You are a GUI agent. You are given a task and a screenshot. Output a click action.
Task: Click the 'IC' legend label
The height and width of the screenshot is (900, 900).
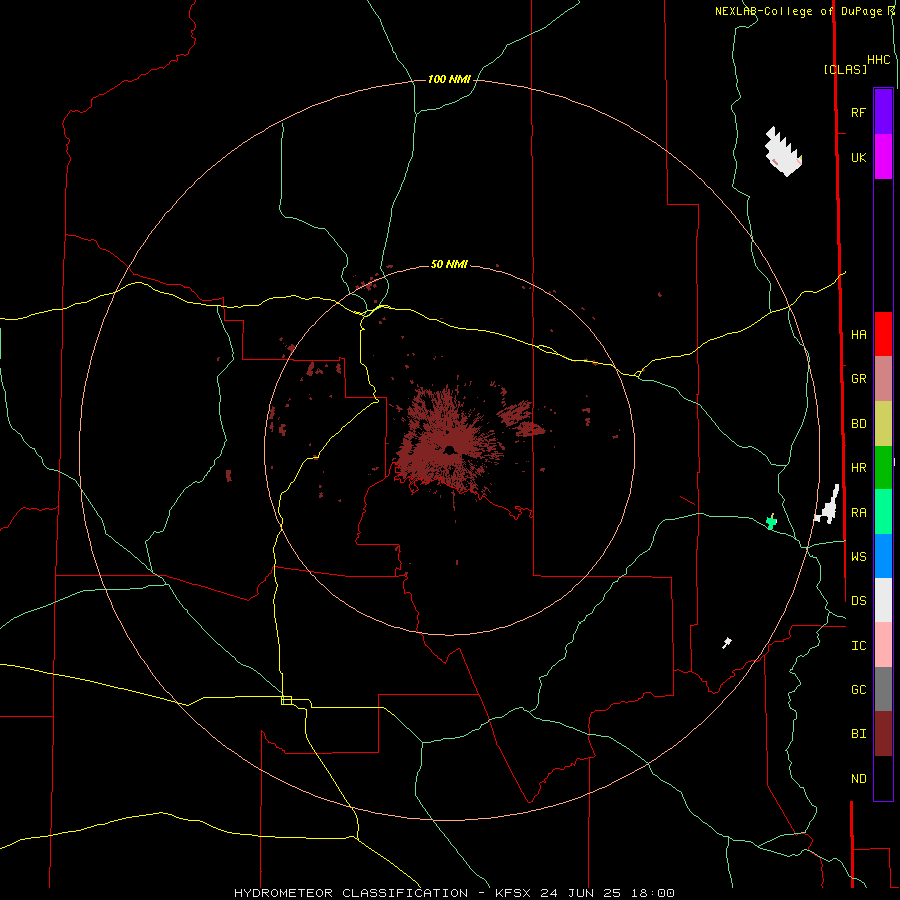point(859,646)
